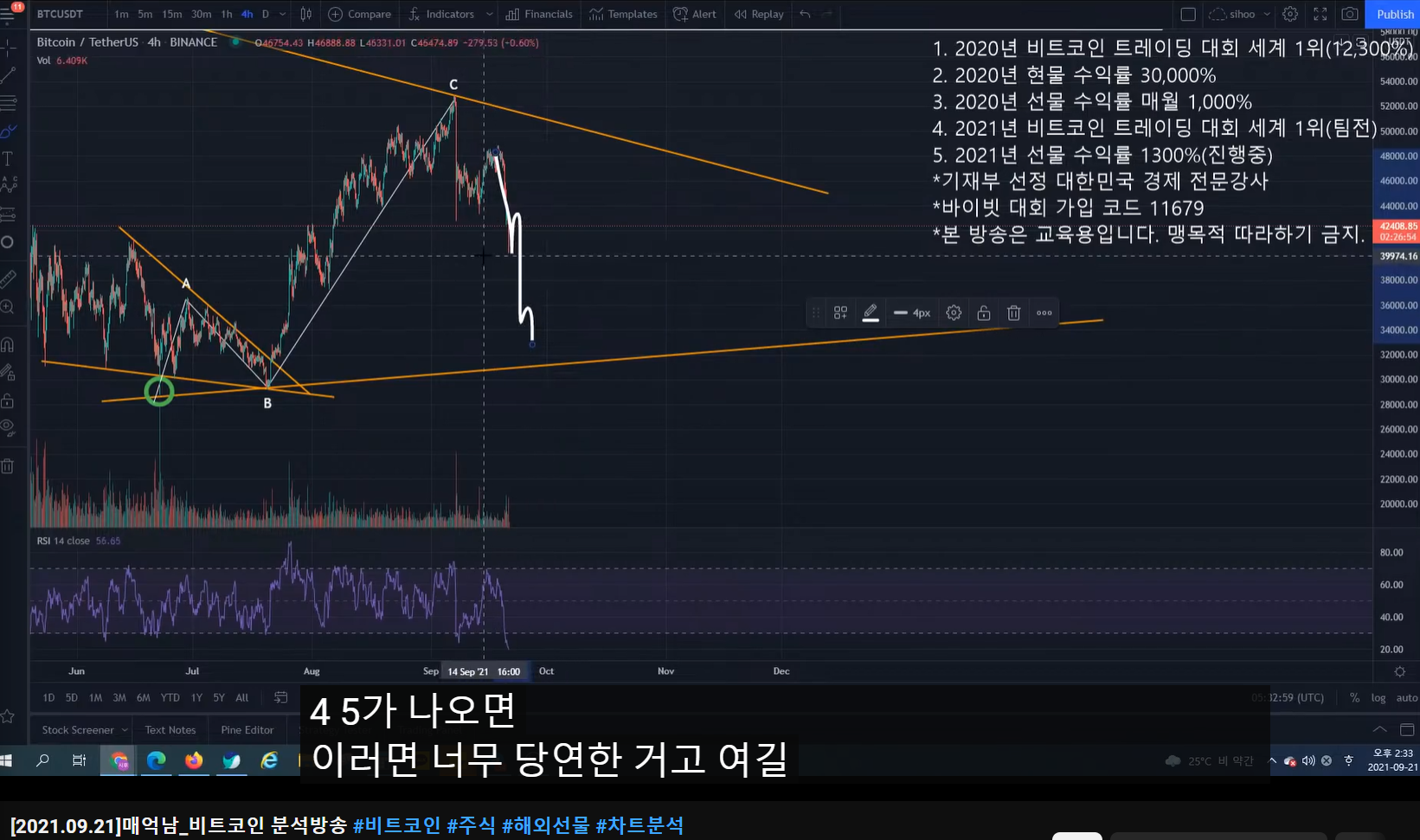Set date range to 1D
This screenshot has height=840, width=1420.
tap(48, 697)
